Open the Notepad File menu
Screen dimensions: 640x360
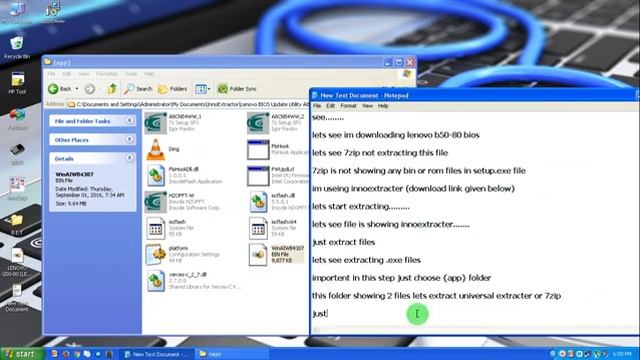317,106
